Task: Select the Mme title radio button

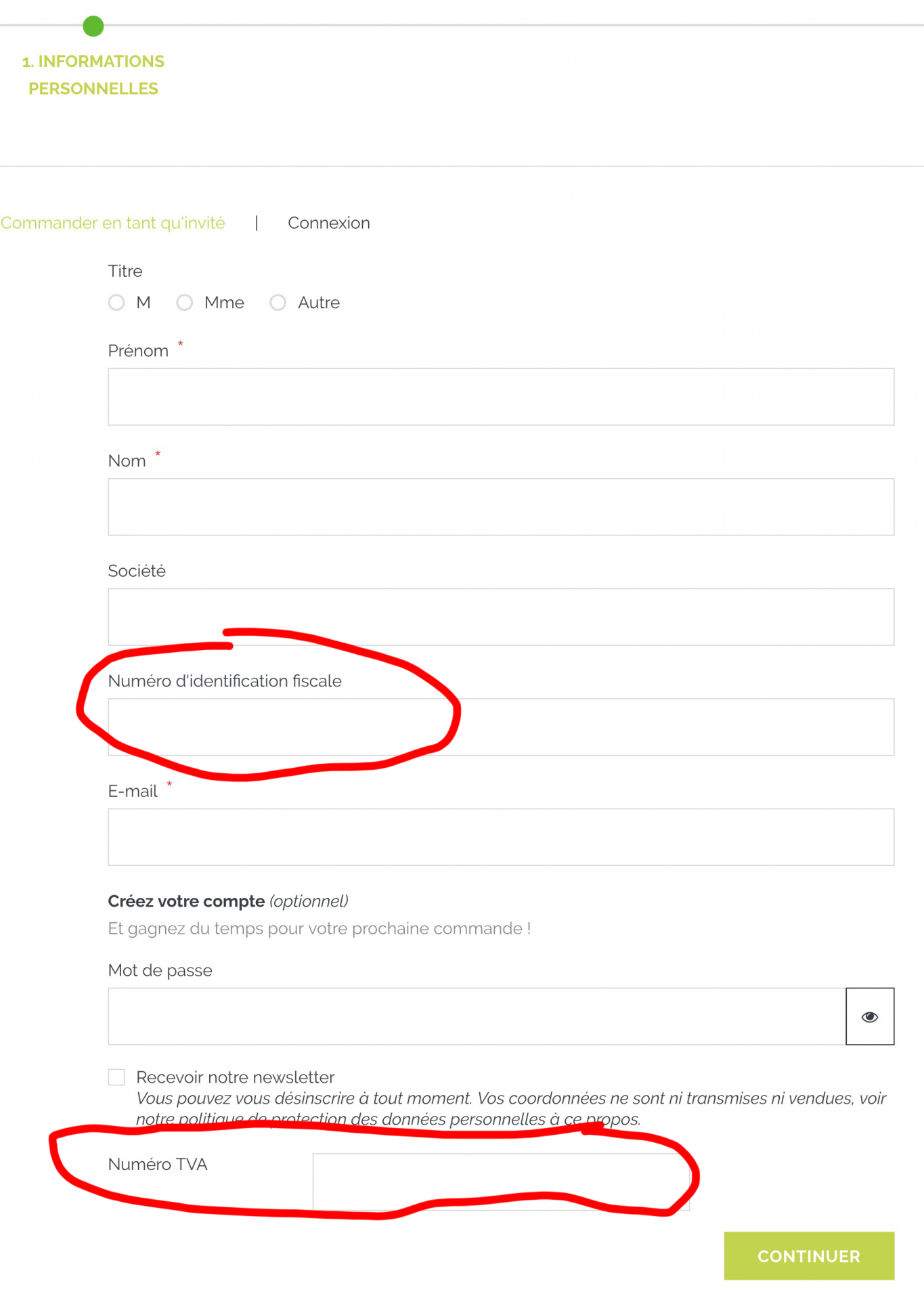Action: 185,302
